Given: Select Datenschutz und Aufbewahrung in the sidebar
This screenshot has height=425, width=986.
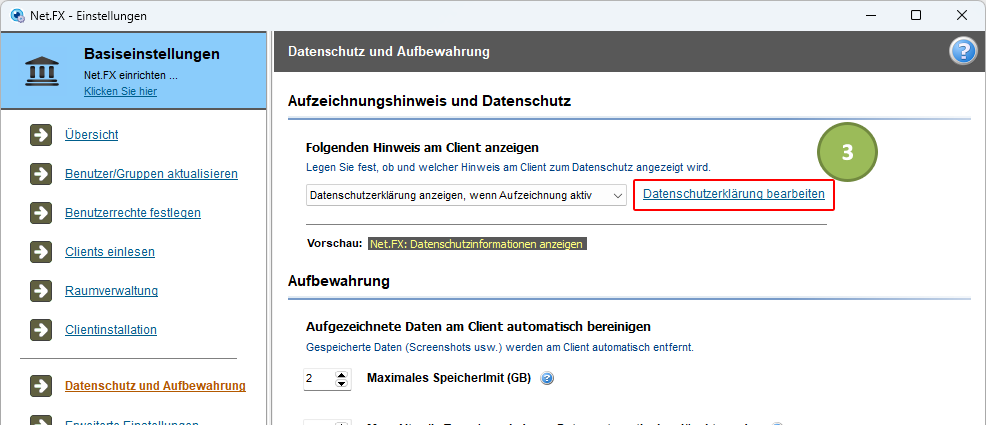Looking at the screenshot, I should coord(155,385).
